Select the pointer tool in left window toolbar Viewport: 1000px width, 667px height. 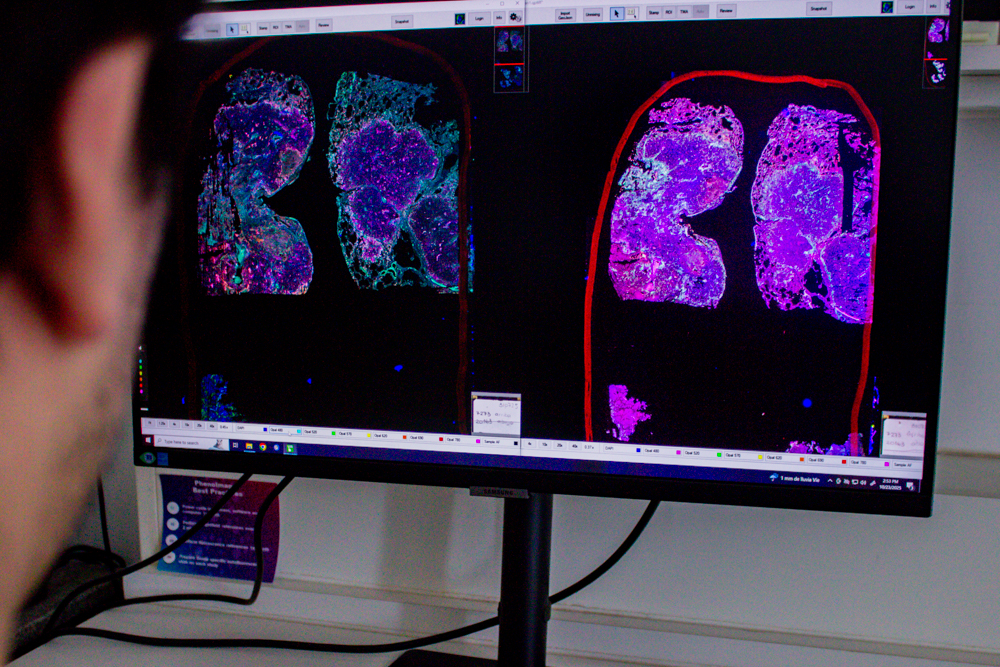pyautogui.click(x=231, y=29)
